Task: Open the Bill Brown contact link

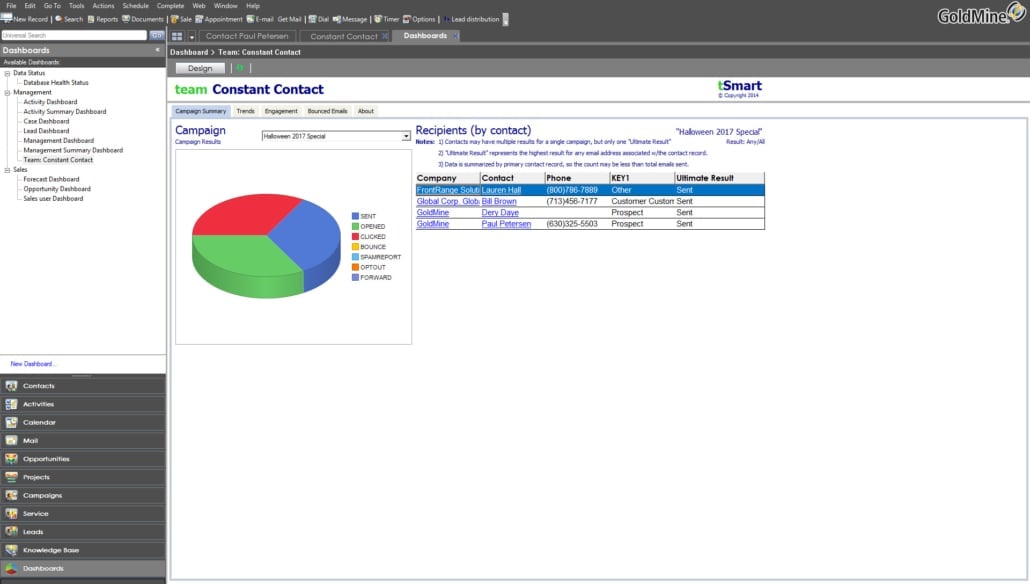Action: tap(499, 202)
